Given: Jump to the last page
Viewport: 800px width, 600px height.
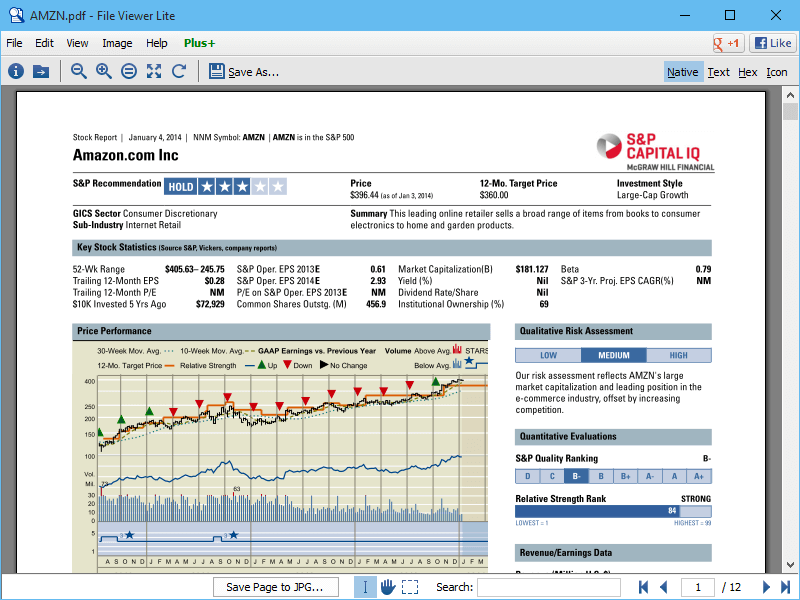Looking at the screenshot, I should (786, 587).
